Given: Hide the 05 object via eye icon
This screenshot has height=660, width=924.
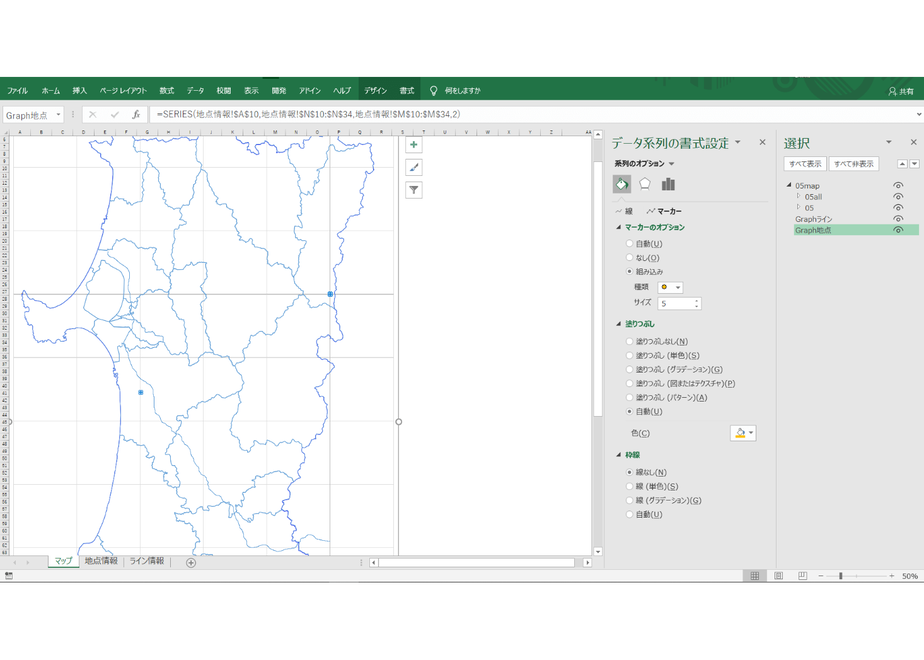Looking at the screenshot, I should (x=898, y=208).
